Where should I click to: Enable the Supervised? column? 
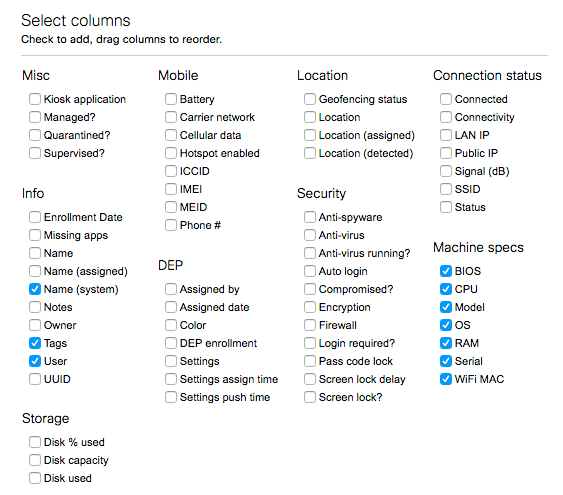click(x=35, y=153)
